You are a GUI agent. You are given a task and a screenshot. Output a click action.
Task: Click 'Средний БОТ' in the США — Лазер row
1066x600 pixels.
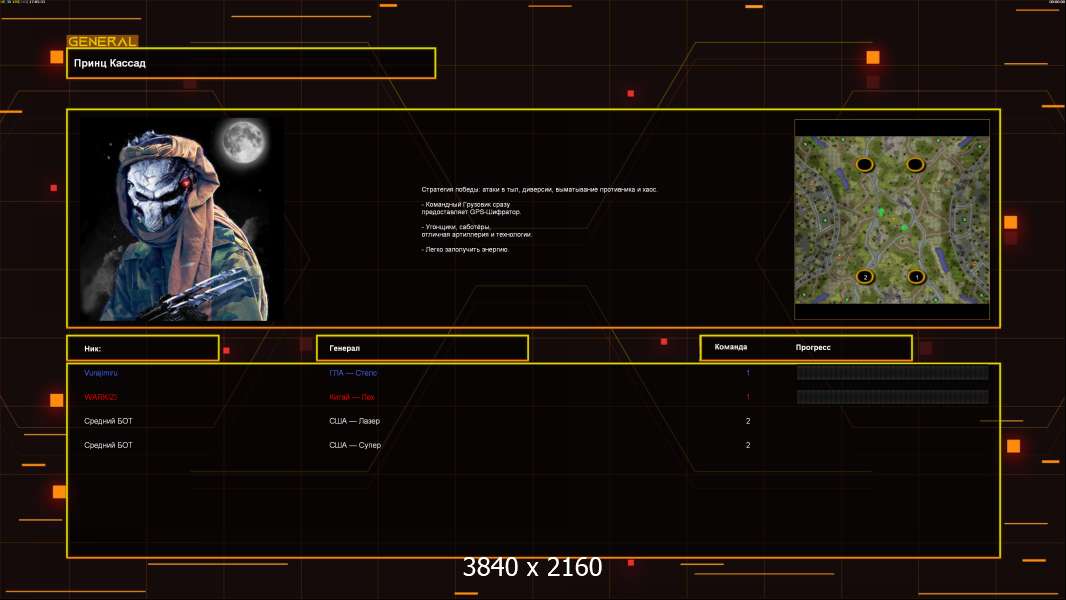coord(108,421)
